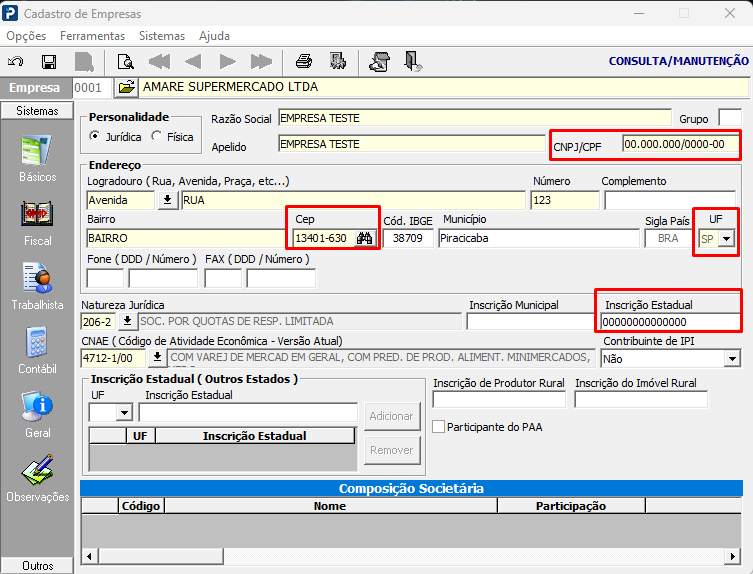Go to next record arrow
Viewport: 753px width, 574px height.
pos(227,62)
